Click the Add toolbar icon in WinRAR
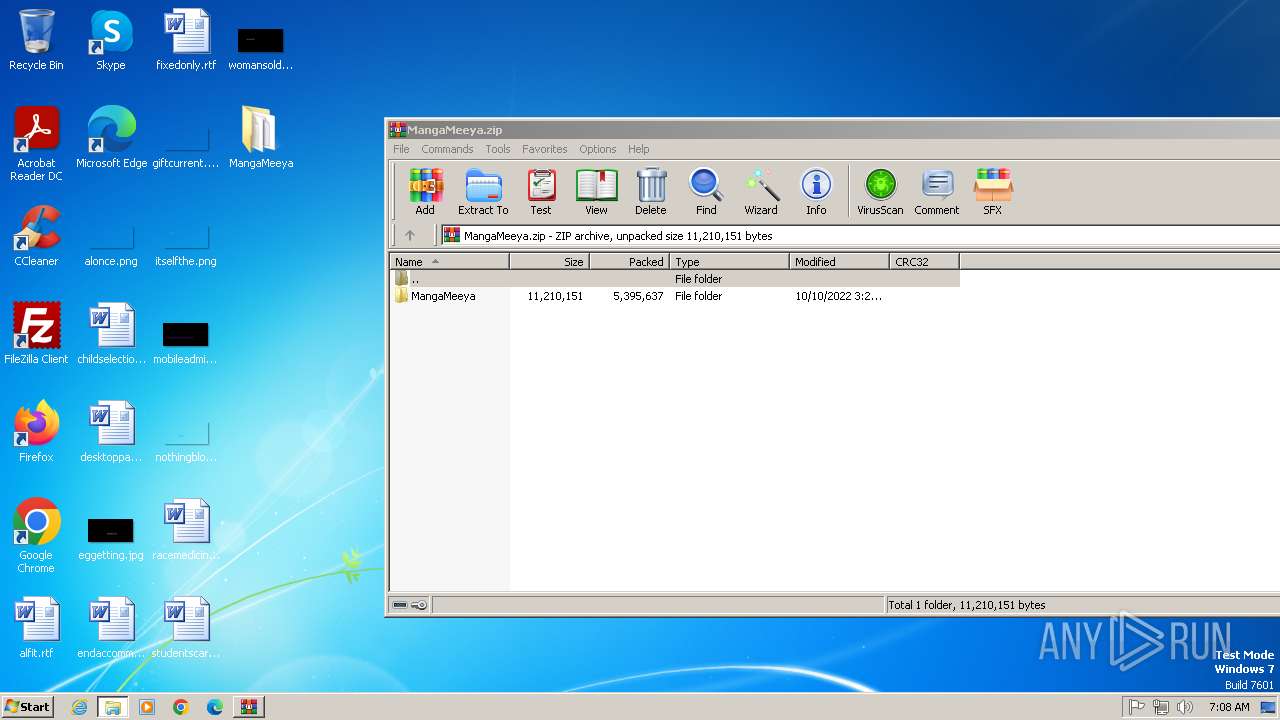 pyautogui.click(x=425, y=191)
